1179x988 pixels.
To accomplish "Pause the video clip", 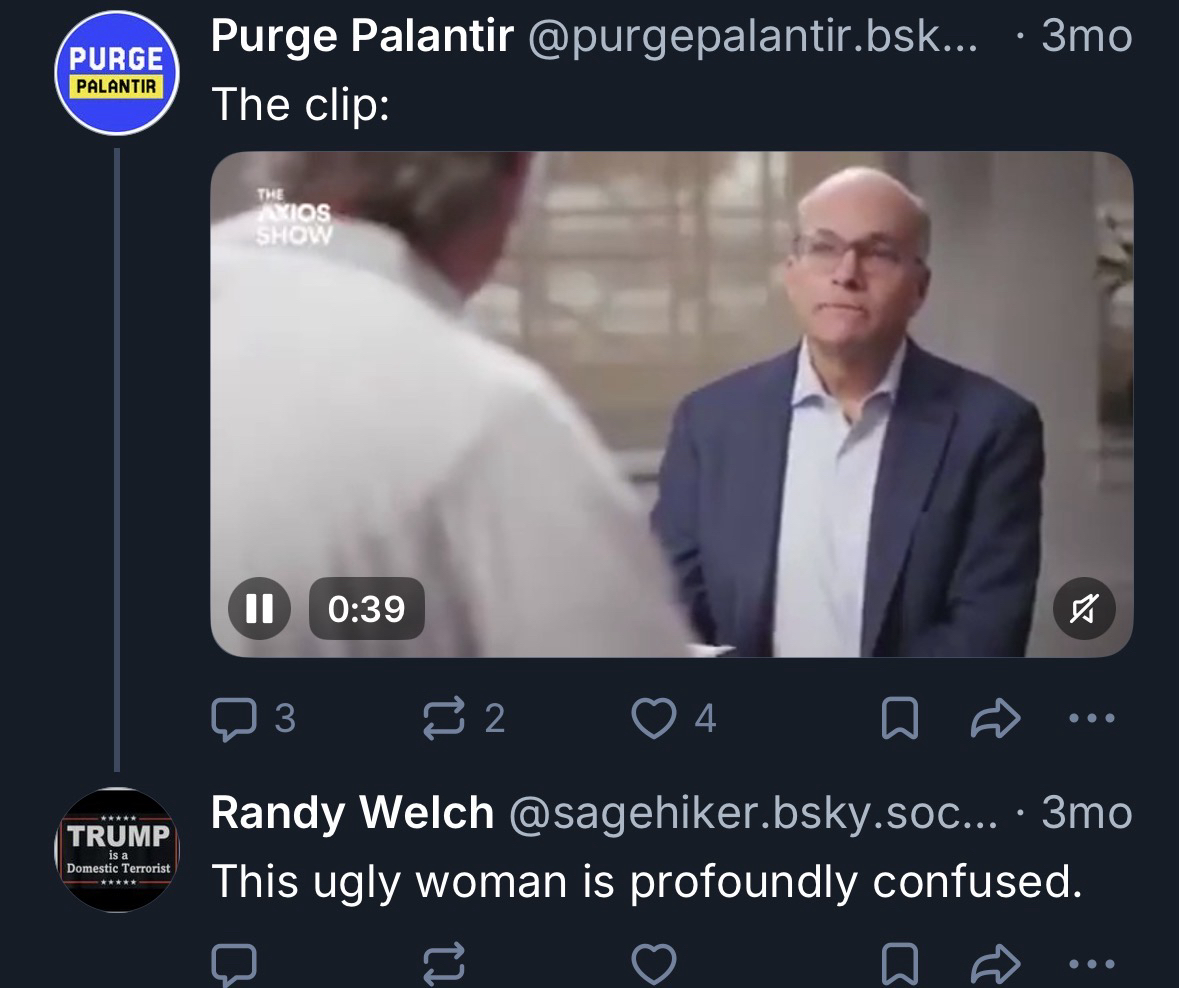I will [x=260, y=608].
